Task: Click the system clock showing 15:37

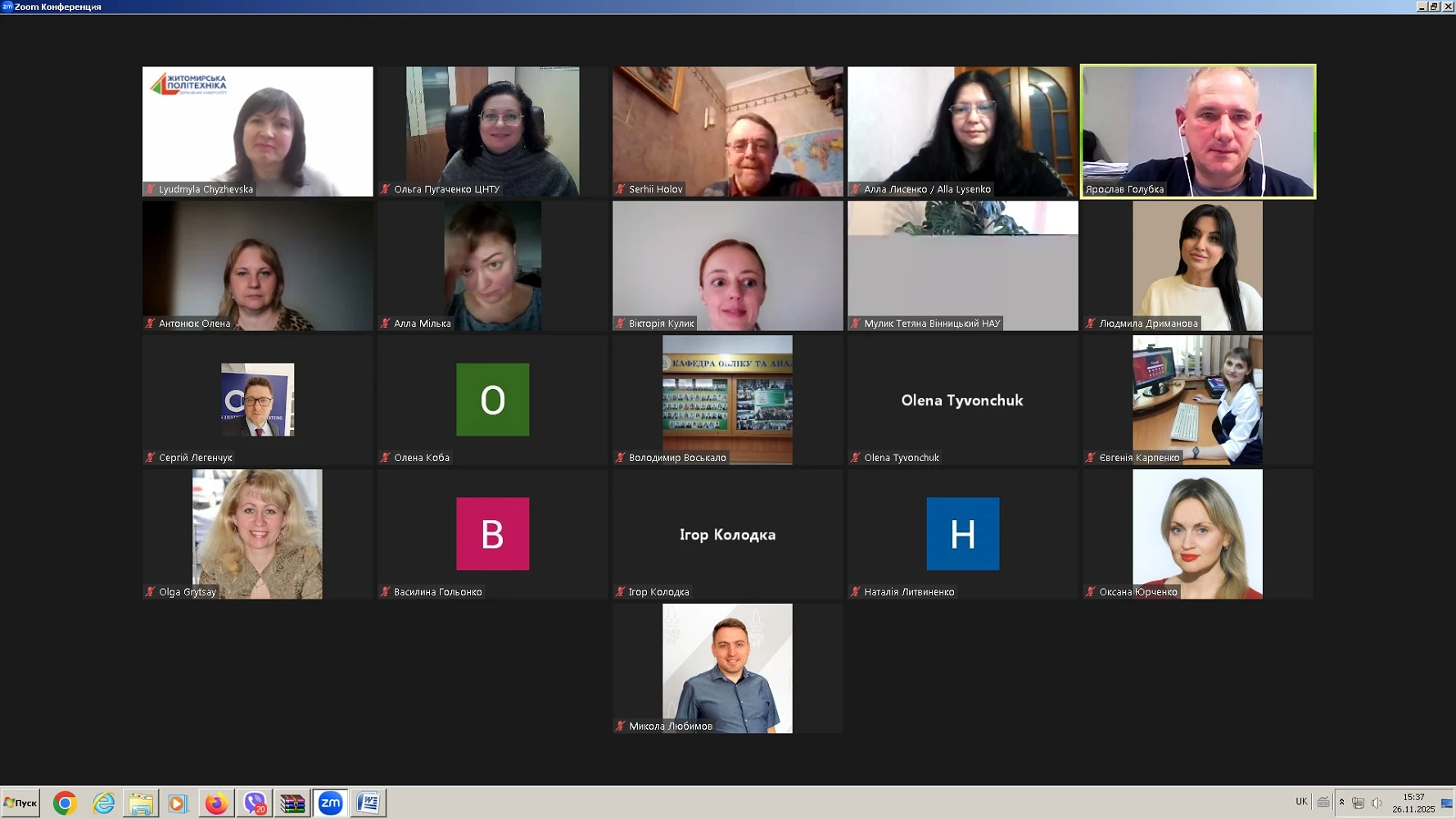Action: tap(1413, 803)
